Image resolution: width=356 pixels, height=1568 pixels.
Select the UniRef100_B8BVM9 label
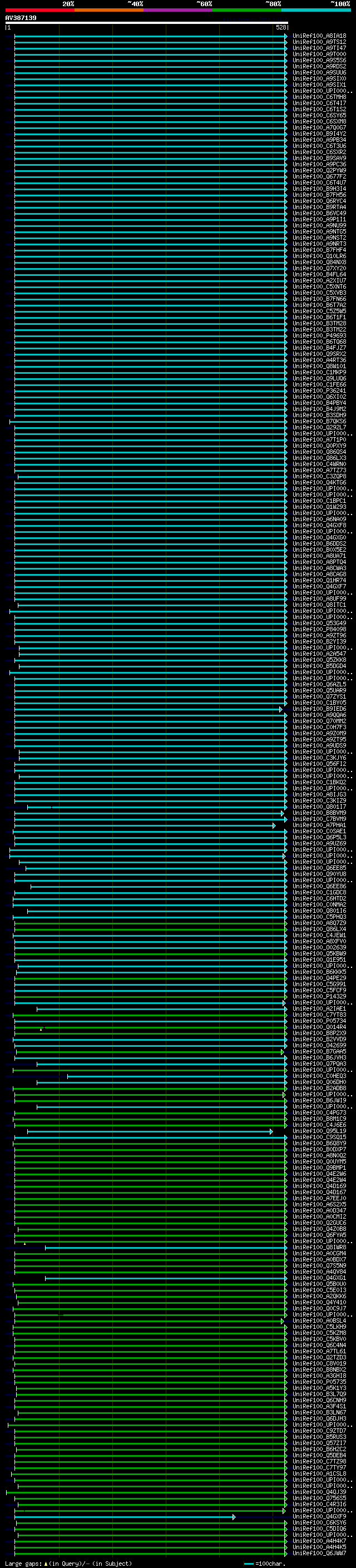click(x=319, y=813)
